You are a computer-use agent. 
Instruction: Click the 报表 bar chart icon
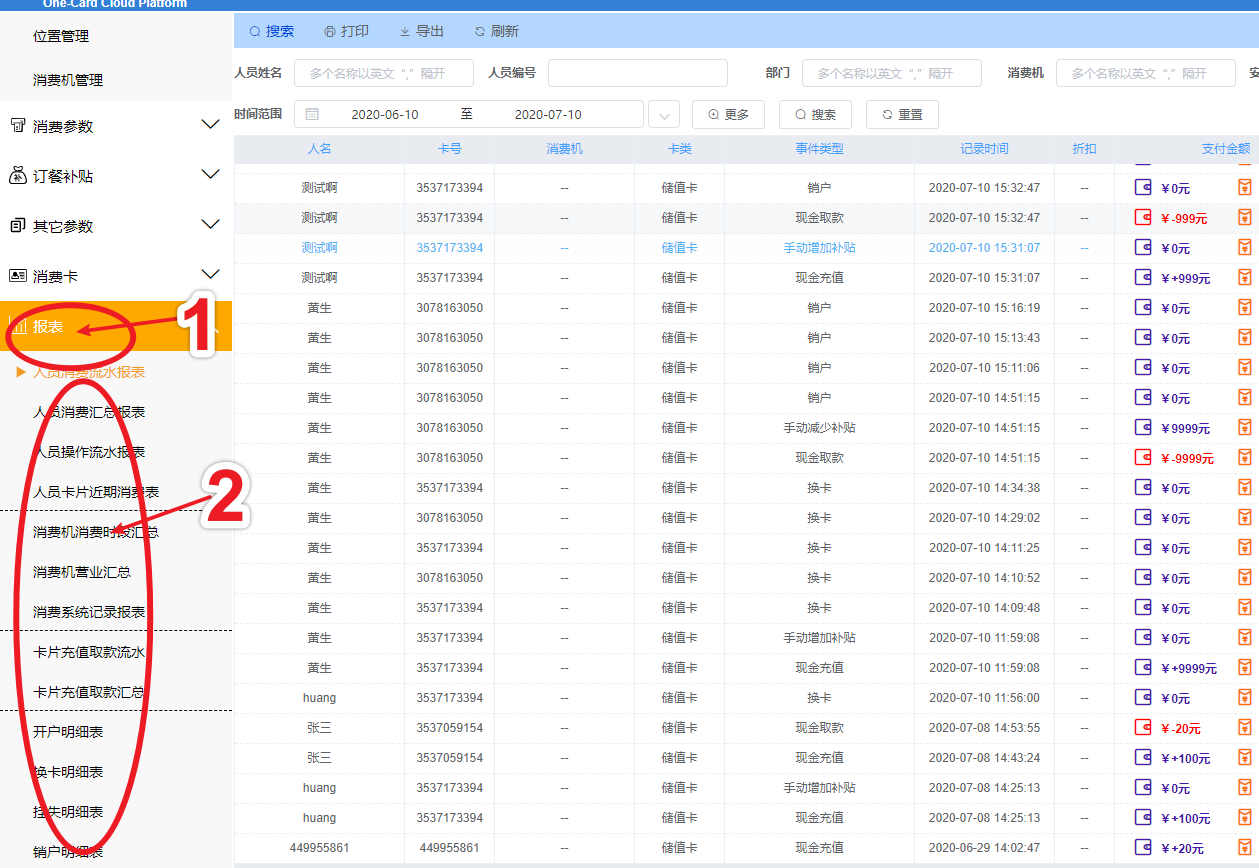(x=19, y=327)
